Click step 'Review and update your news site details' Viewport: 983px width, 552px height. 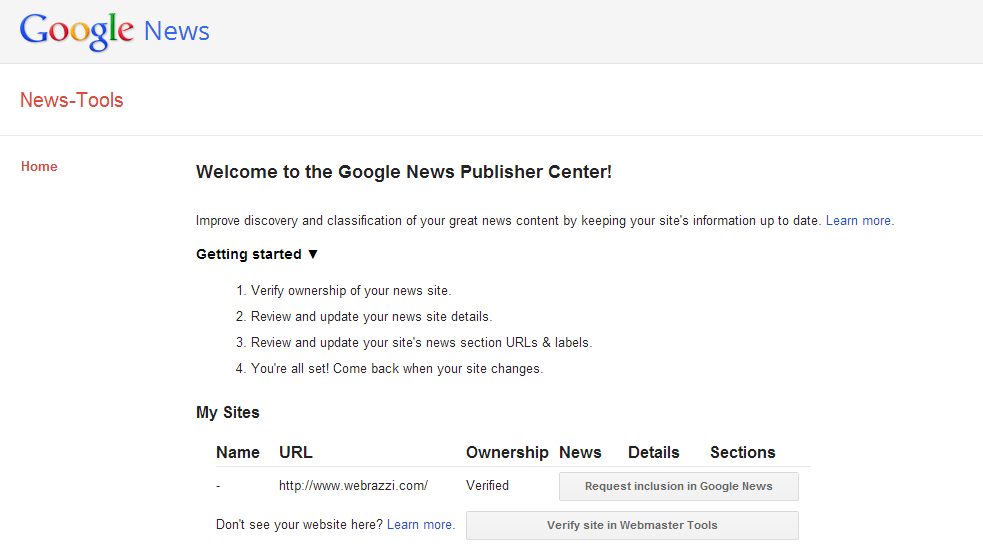tap(371, 316)
